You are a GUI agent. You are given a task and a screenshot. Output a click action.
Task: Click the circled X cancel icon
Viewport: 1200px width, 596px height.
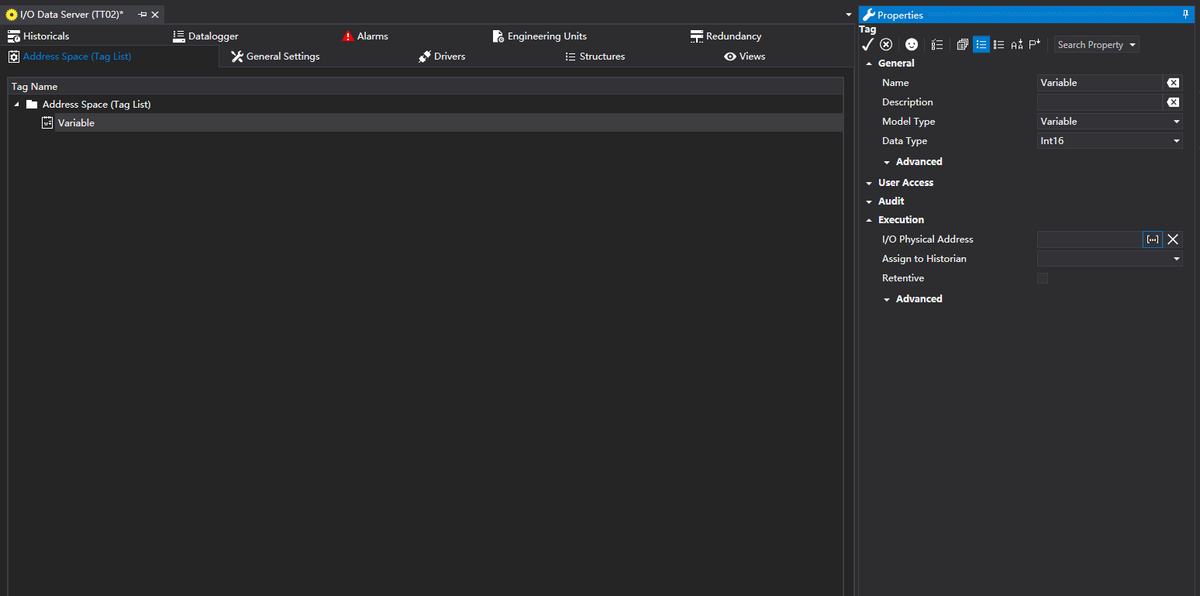tap(886, 45)
